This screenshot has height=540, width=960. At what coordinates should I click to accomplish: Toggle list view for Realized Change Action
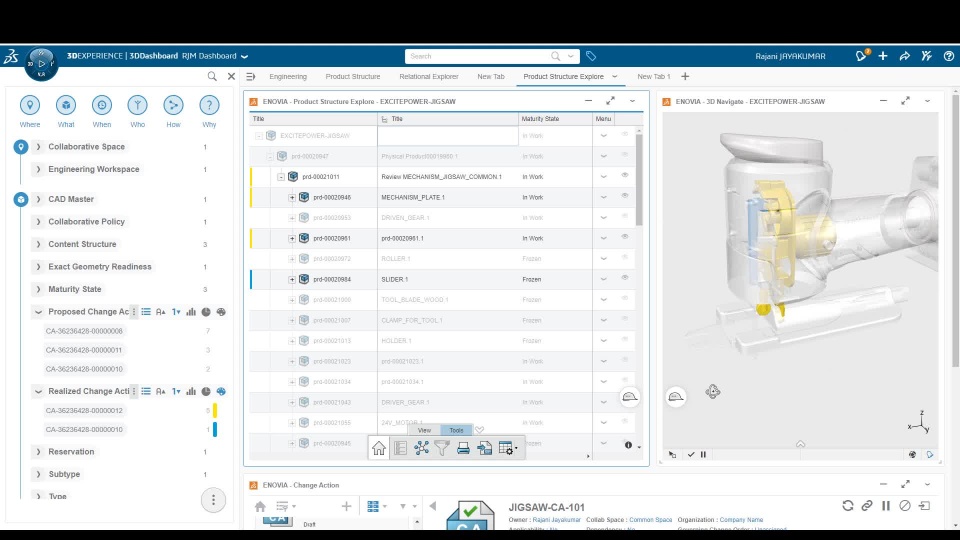146,391
